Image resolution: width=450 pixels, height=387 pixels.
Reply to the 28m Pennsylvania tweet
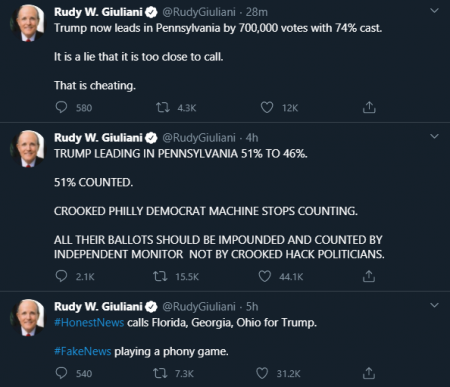click(61, 107)
